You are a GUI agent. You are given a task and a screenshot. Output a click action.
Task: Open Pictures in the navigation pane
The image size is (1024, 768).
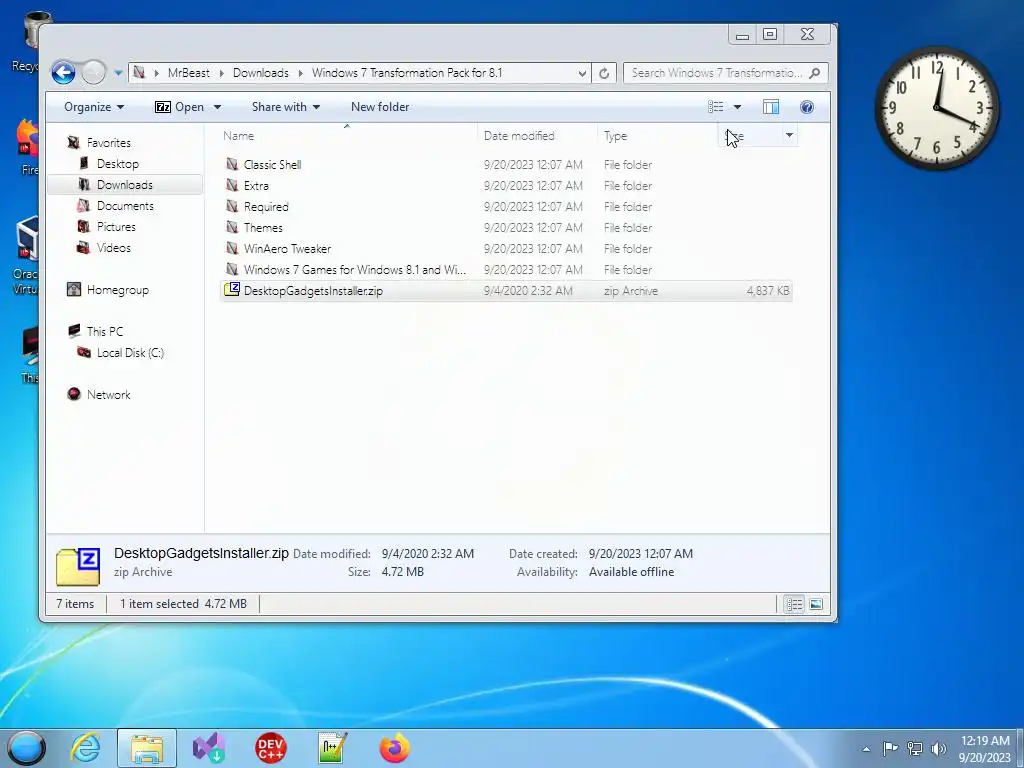(x=116, y=227)
